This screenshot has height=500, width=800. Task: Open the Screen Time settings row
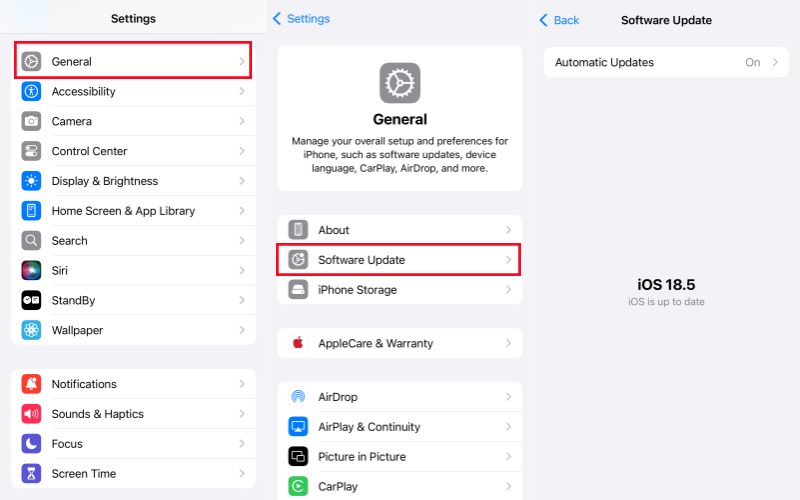click(133, 473)
